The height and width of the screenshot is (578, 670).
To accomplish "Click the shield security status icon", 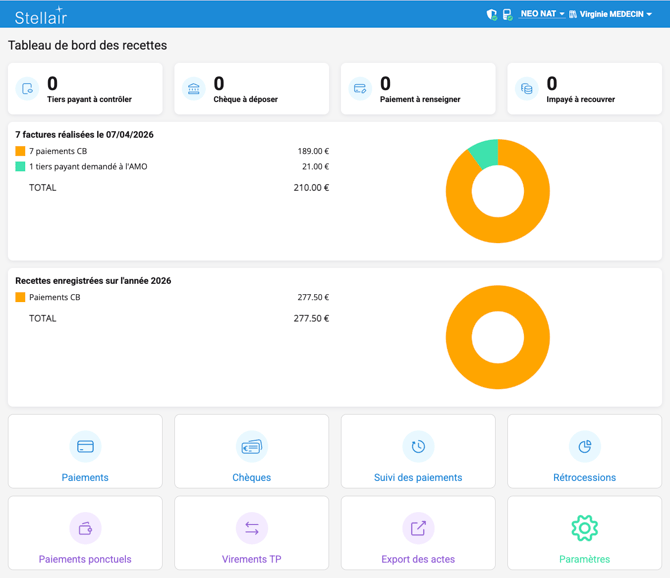I will (491, 15).
